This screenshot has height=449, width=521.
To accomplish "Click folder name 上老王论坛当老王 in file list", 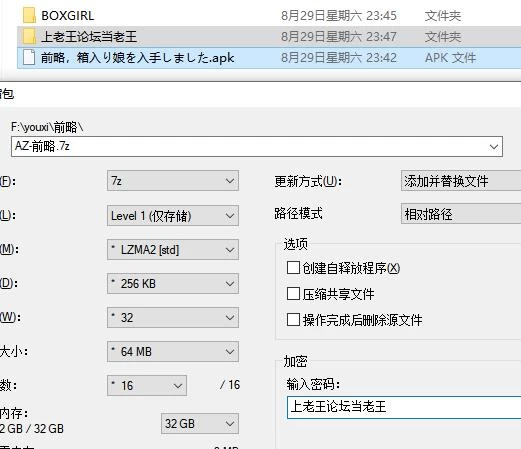I will pyautogui.click(x=89, y=37).
